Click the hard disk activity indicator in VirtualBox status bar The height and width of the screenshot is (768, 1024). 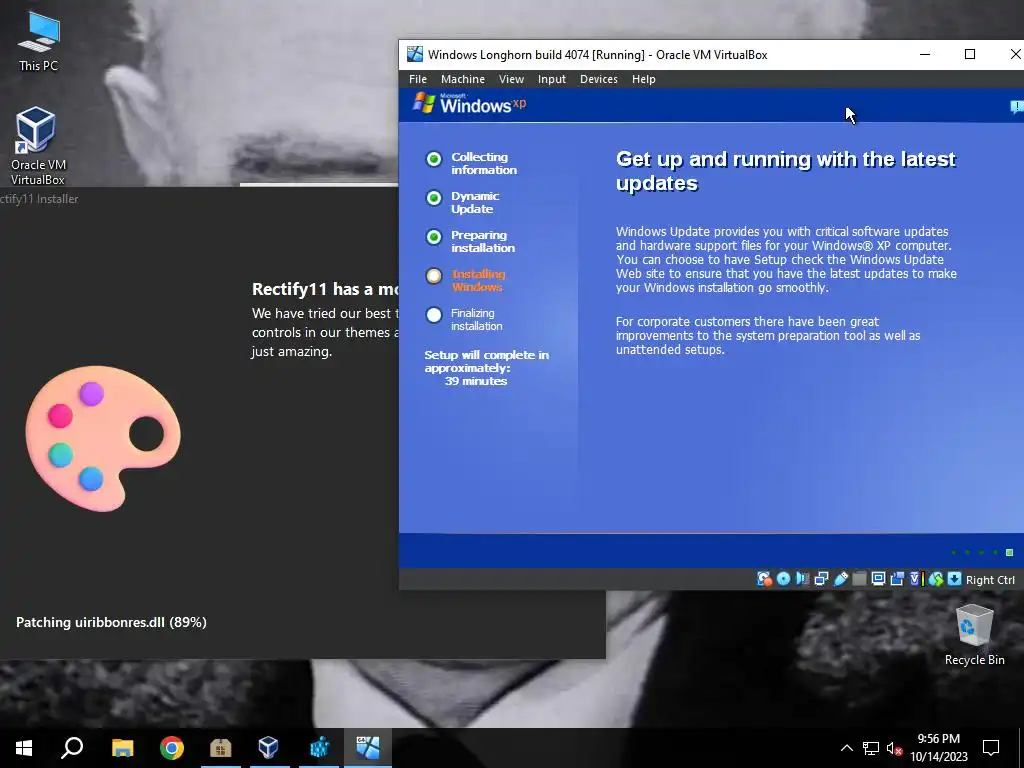(x=763, y=579)
